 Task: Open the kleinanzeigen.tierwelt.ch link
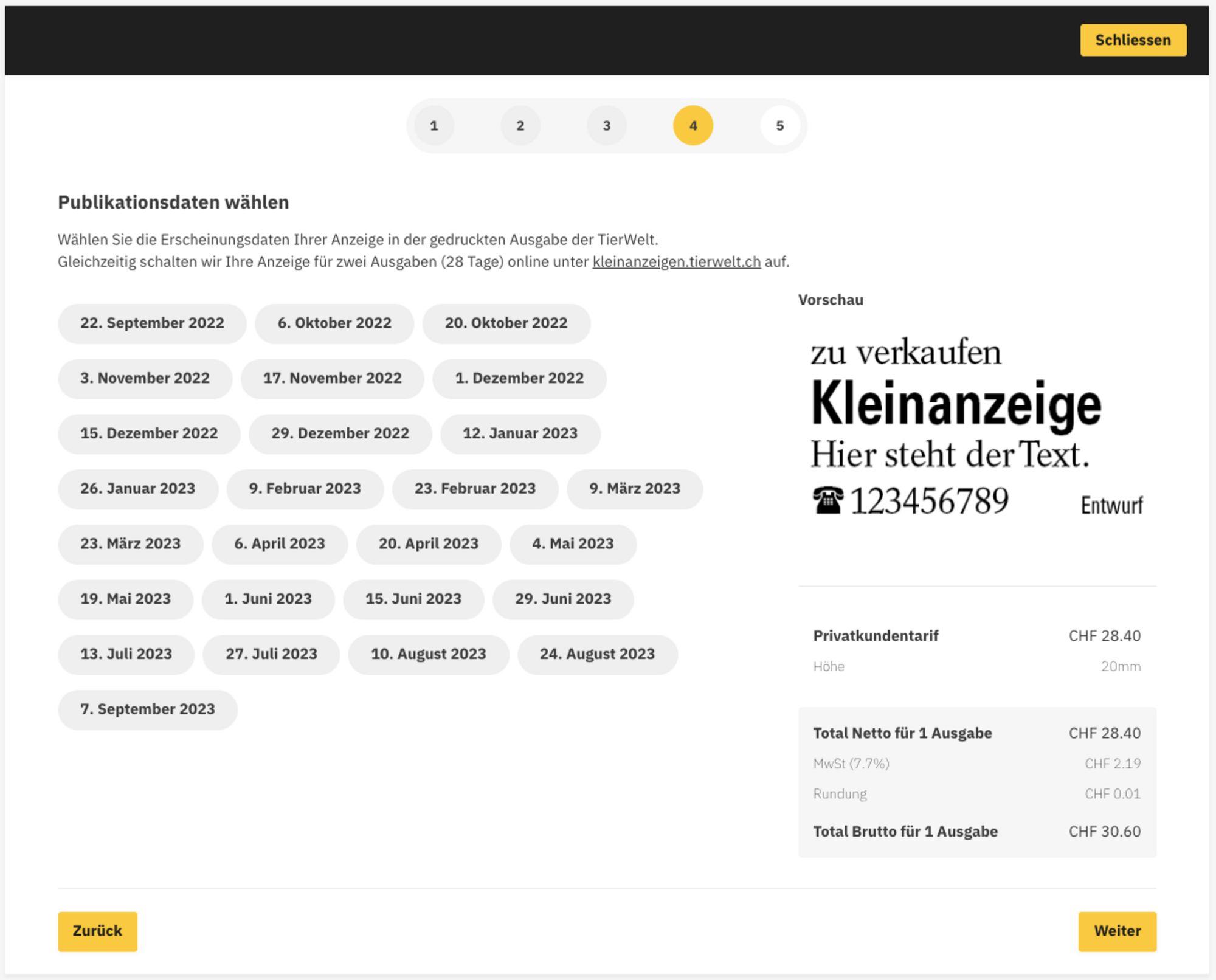pyautogui.click(x=677, y=262)
